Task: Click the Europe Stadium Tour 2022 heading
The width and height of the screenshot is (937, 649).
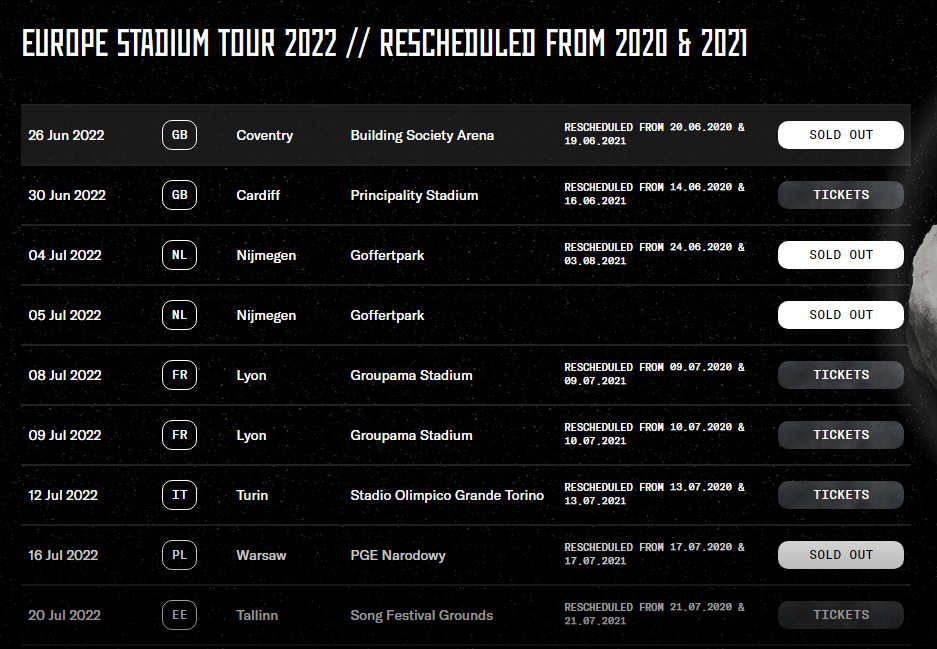Action: pyautogui.click(x=384, y=43)
